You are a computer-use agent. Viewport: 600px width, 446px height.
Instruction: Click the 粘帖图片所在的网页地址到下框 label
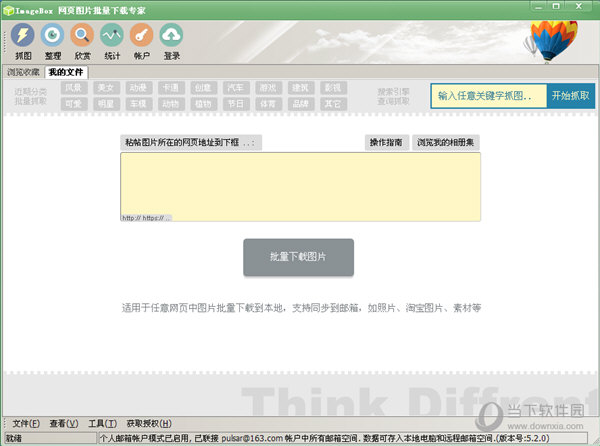190,143
